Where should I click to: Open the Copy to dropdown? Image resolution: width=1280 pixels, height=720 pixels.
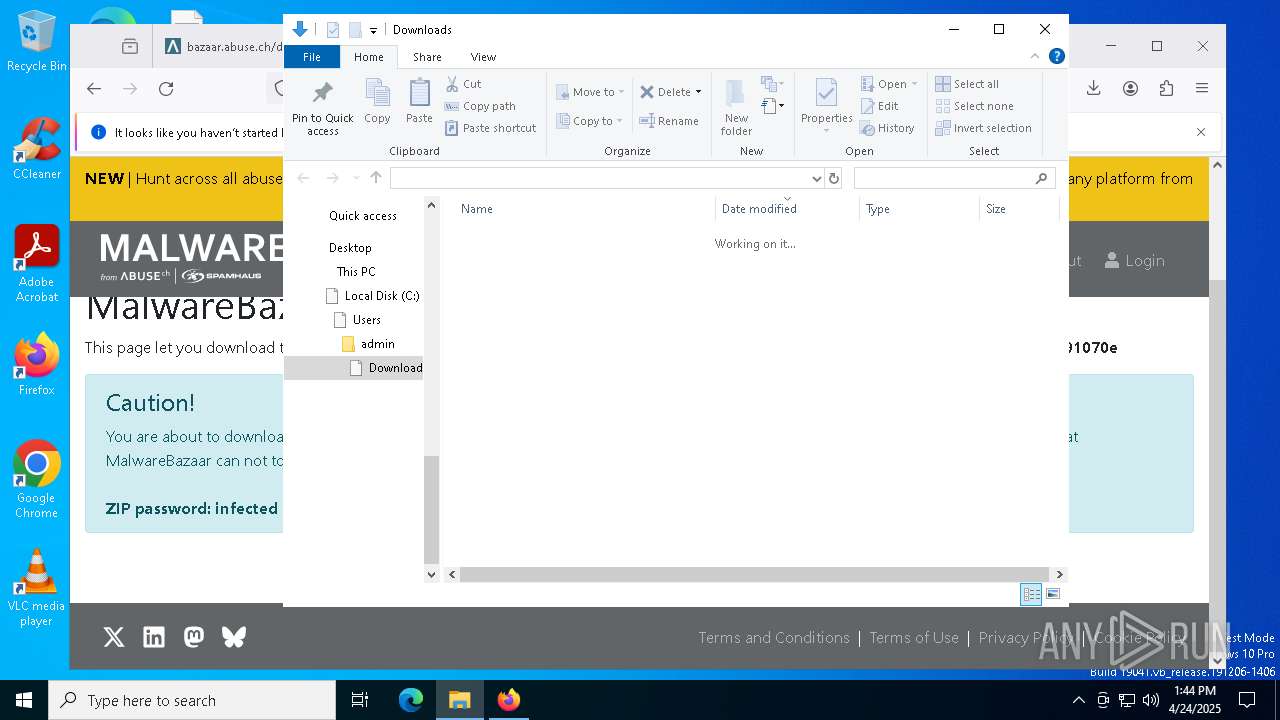tap(590, 121)
